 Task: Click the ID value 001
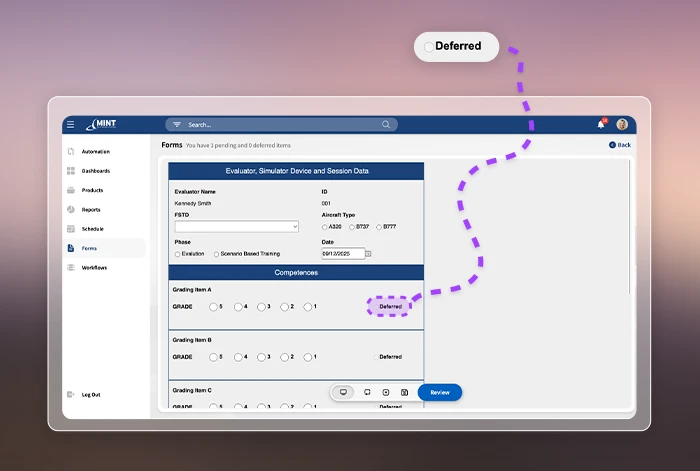point(326,204)
